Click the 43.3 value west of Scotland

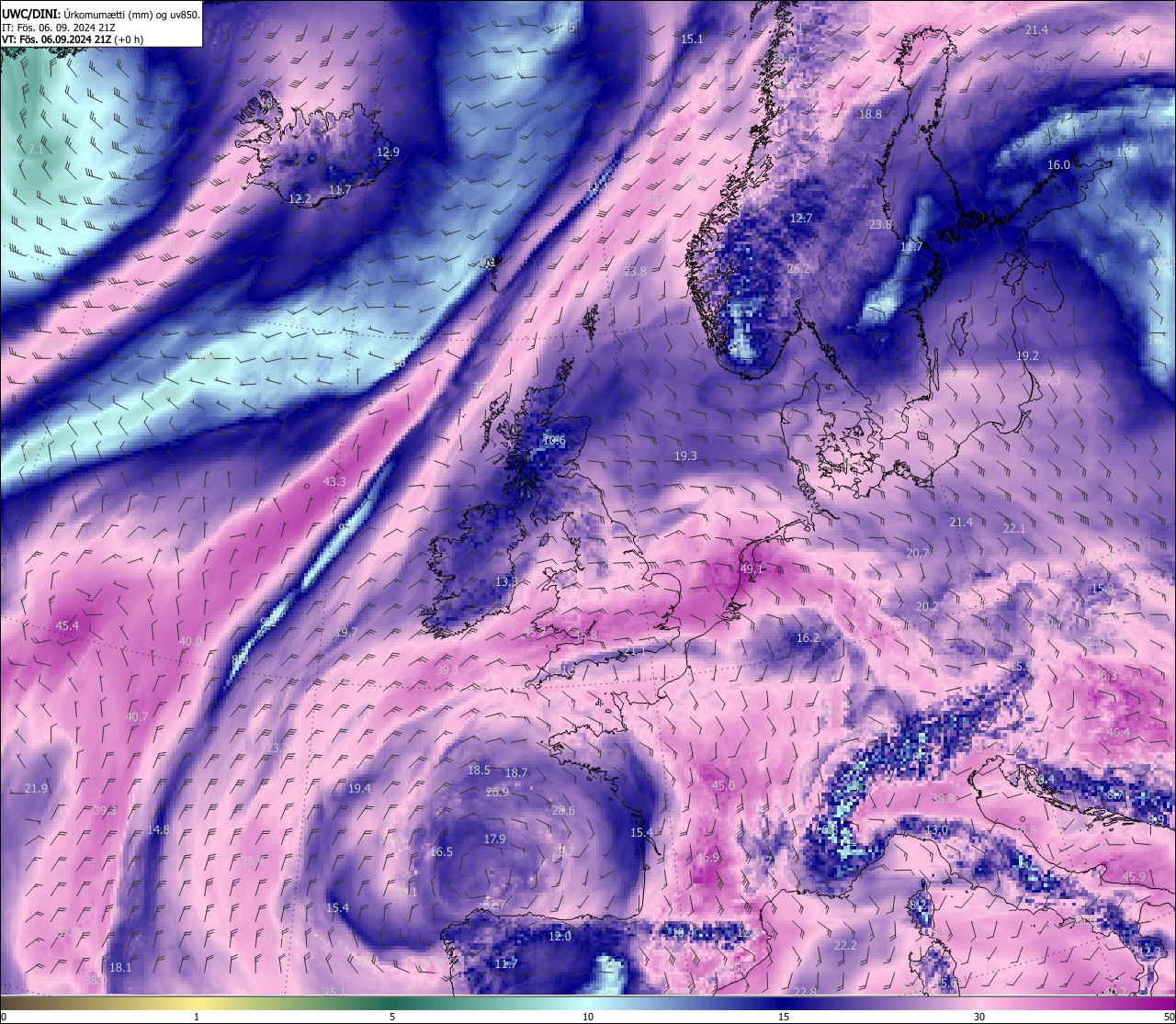(x=334, y=481)
